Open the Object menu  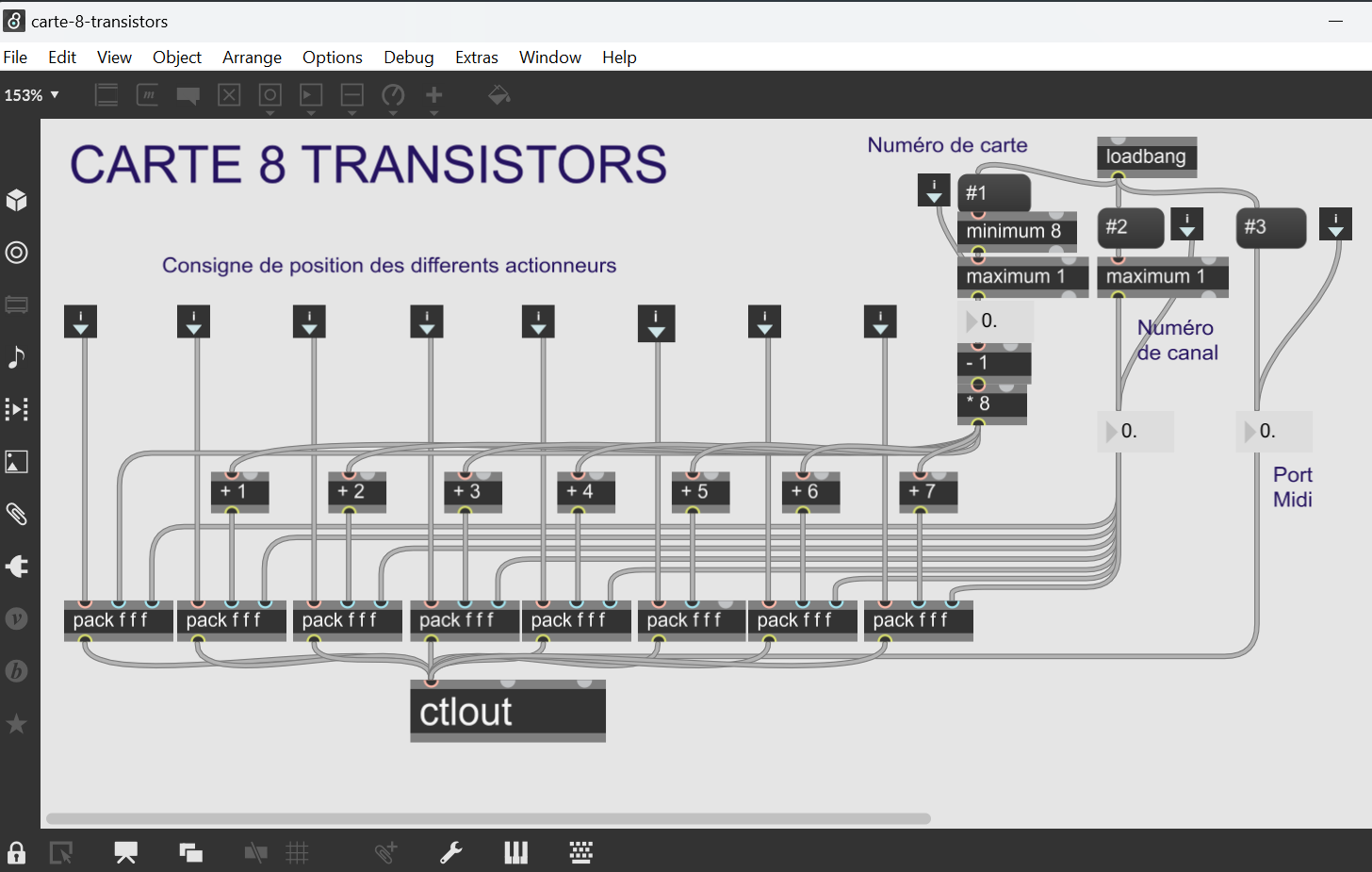coord(177,57)
